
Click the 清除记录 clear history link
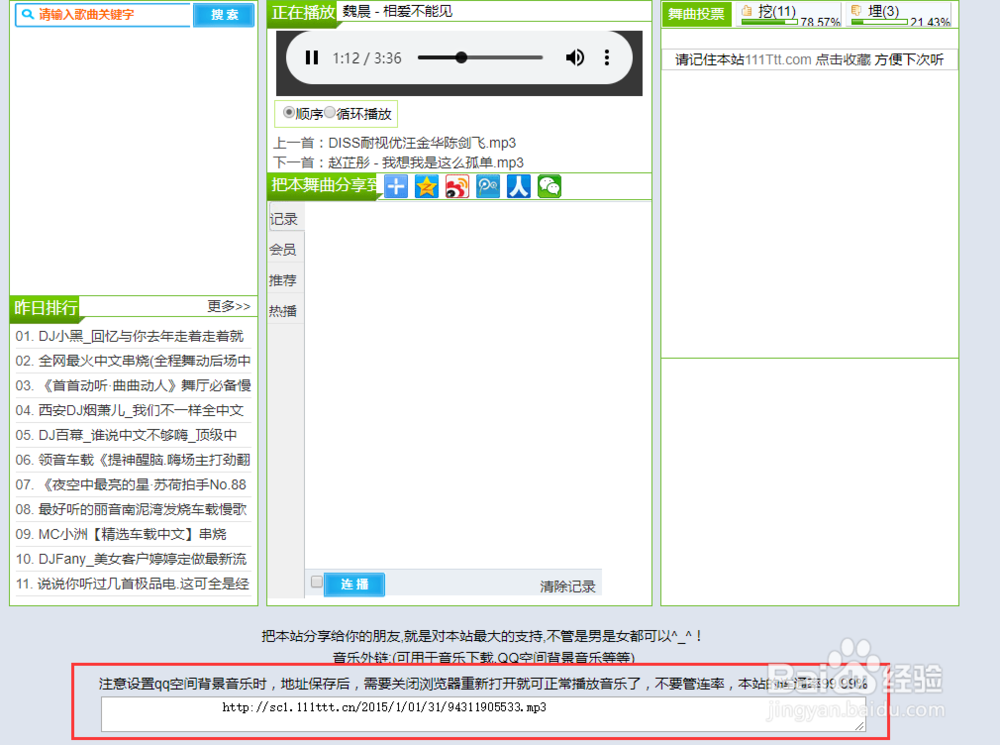click(x=568, y=584)
